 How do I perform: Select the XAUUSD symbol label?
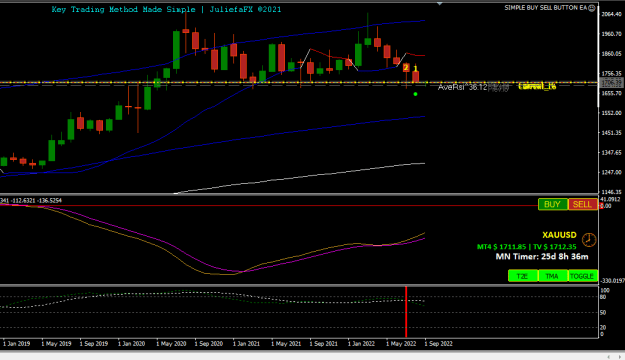(x=559, y=235)
